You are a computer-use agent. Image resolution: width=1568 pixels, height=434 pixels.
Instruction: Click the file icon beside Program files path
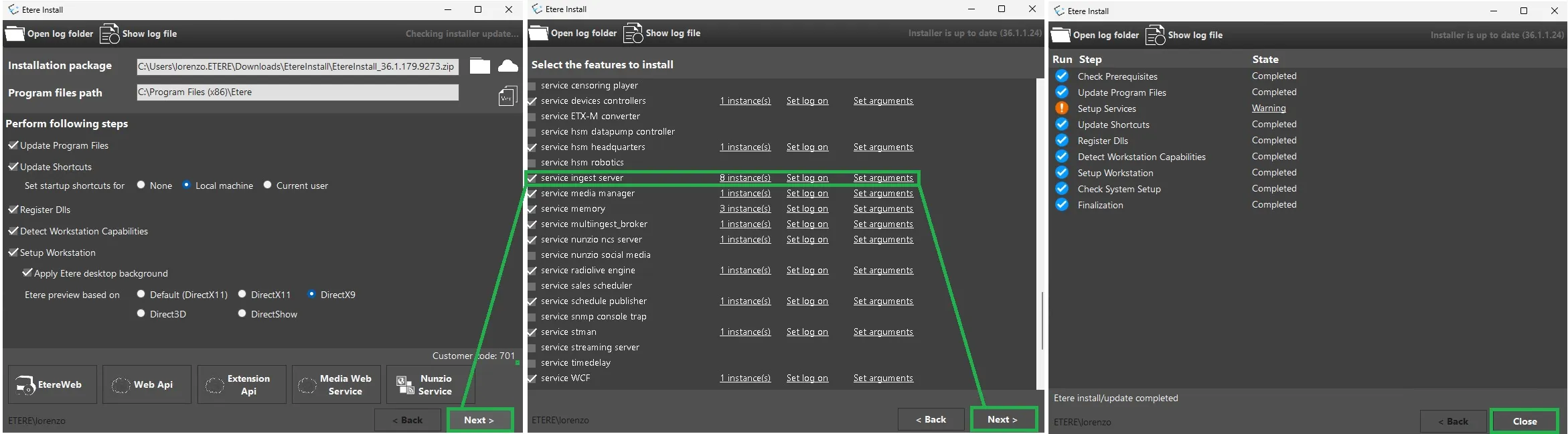point(507,96)
